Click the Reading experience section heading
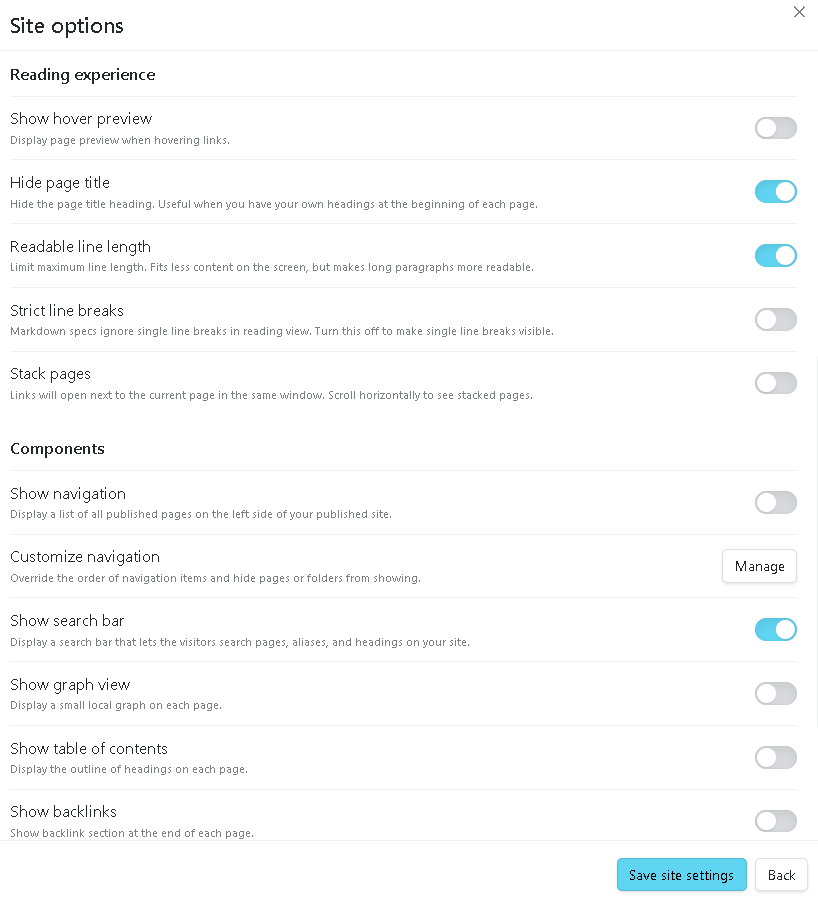 tap(83, 75)
